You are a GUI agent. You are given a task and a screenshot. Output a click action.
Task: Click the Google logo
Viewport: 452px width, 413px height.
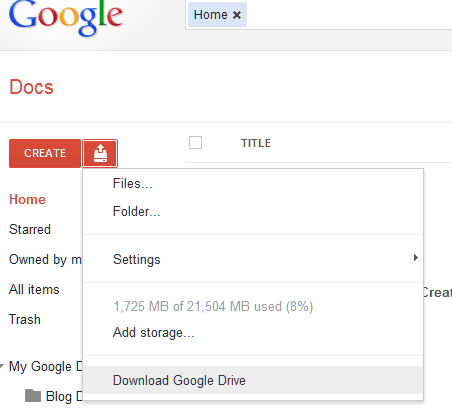(x=66, y=17)
